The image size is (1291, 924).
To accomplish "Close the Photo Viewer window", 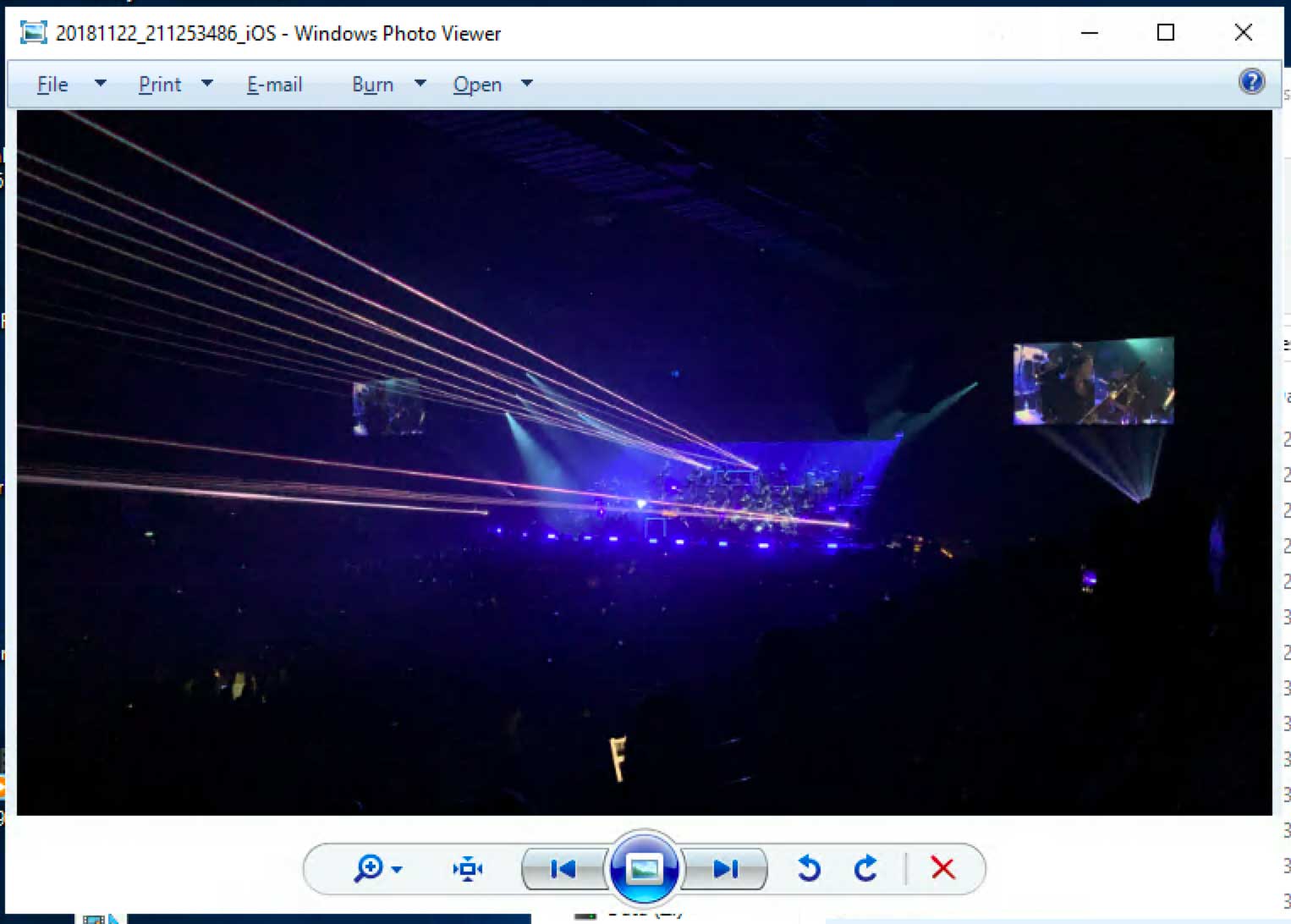I will click(x=1243, y=33).
